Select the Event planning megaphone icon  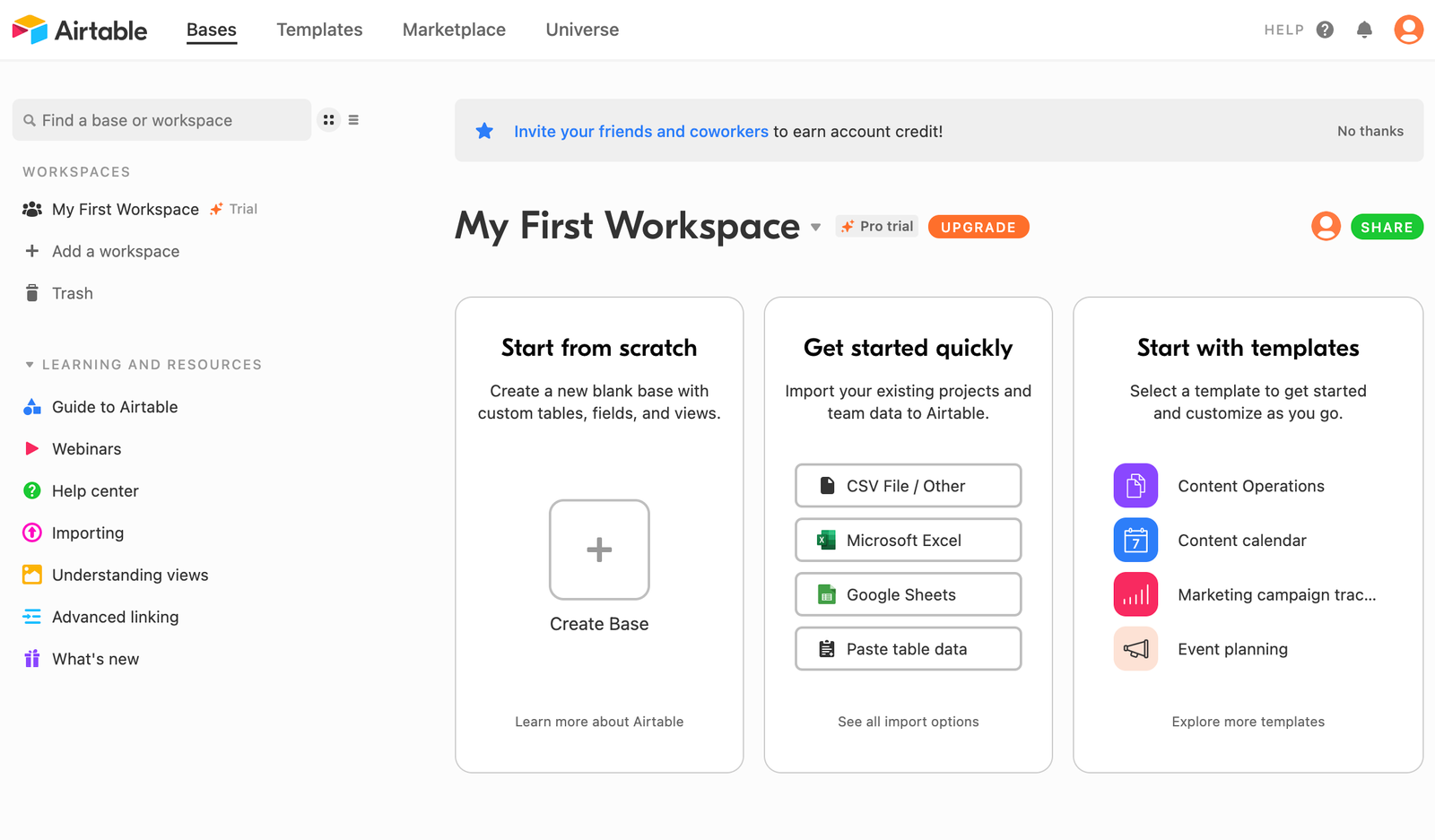1135,649
